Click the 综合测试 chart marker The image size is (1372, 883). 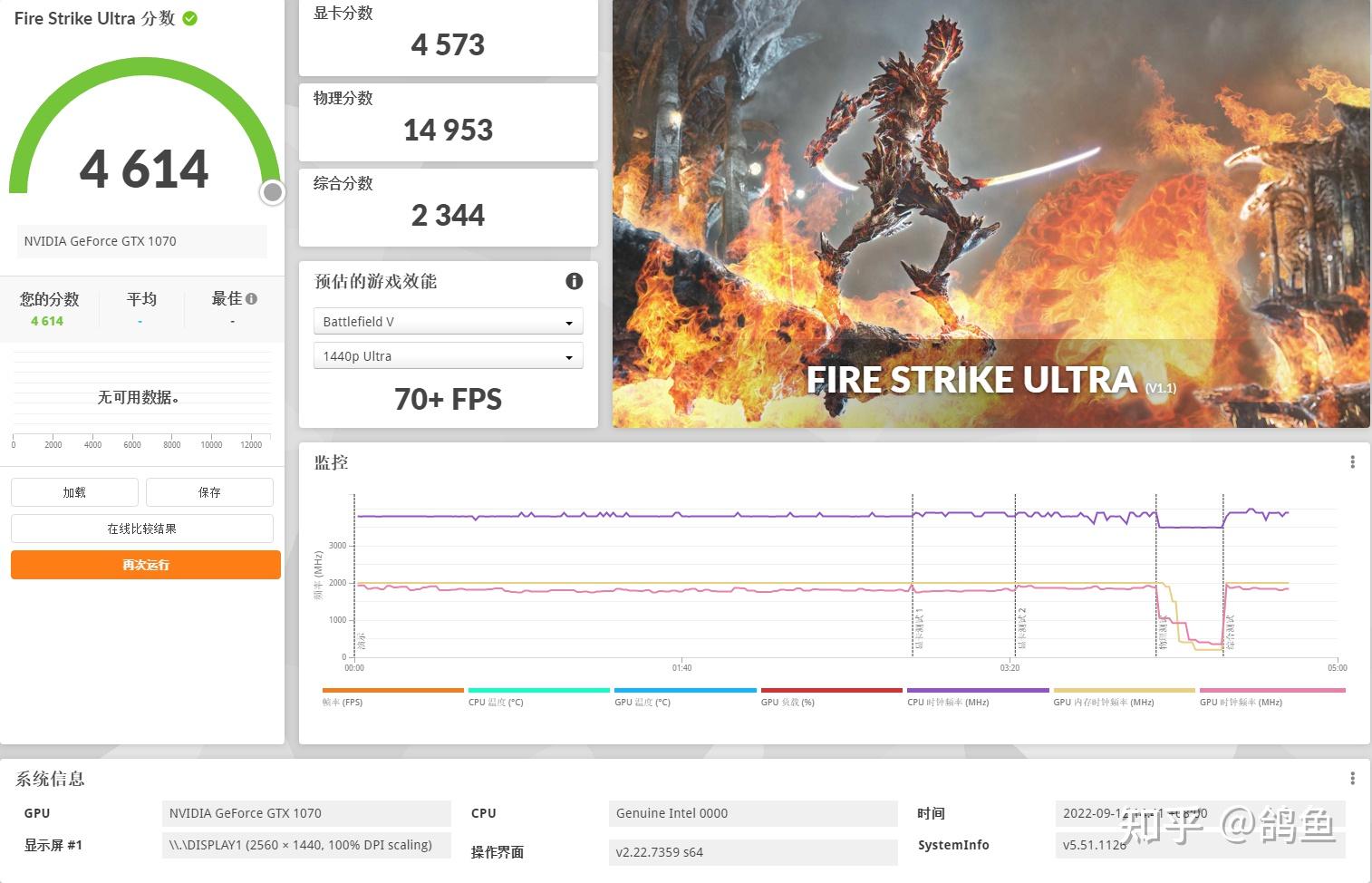click(x=1230, y=633)
